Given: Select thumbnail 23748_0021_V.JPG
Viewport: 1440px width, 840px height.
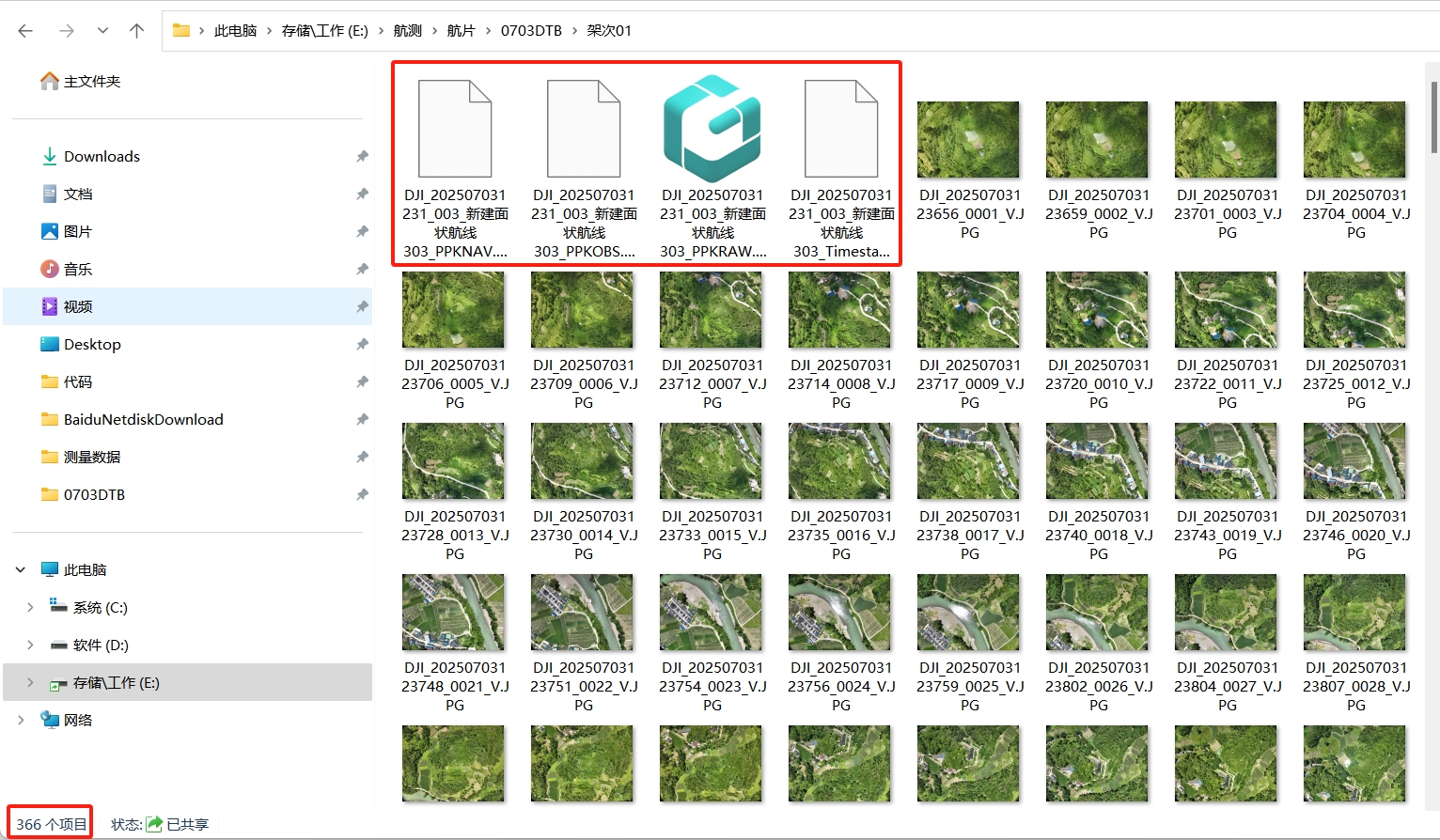Looking at the screenshot, I should click(x=454, y=613).
